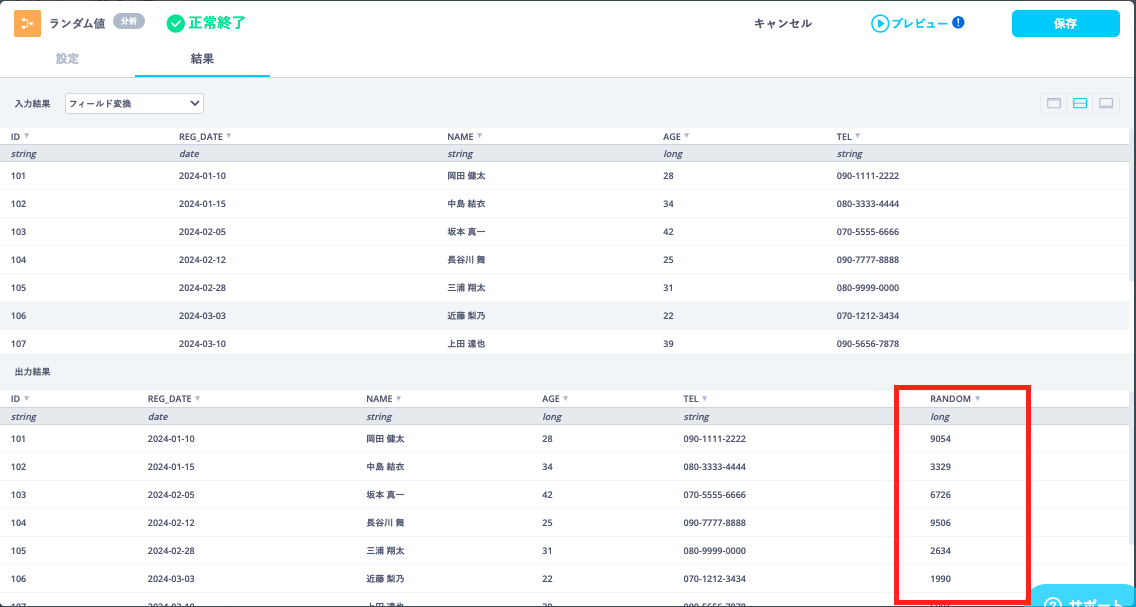Viewport: 1136px width, 607px height.
Task: Click the green 正常終了 checkmark icon
Action: 176,23
